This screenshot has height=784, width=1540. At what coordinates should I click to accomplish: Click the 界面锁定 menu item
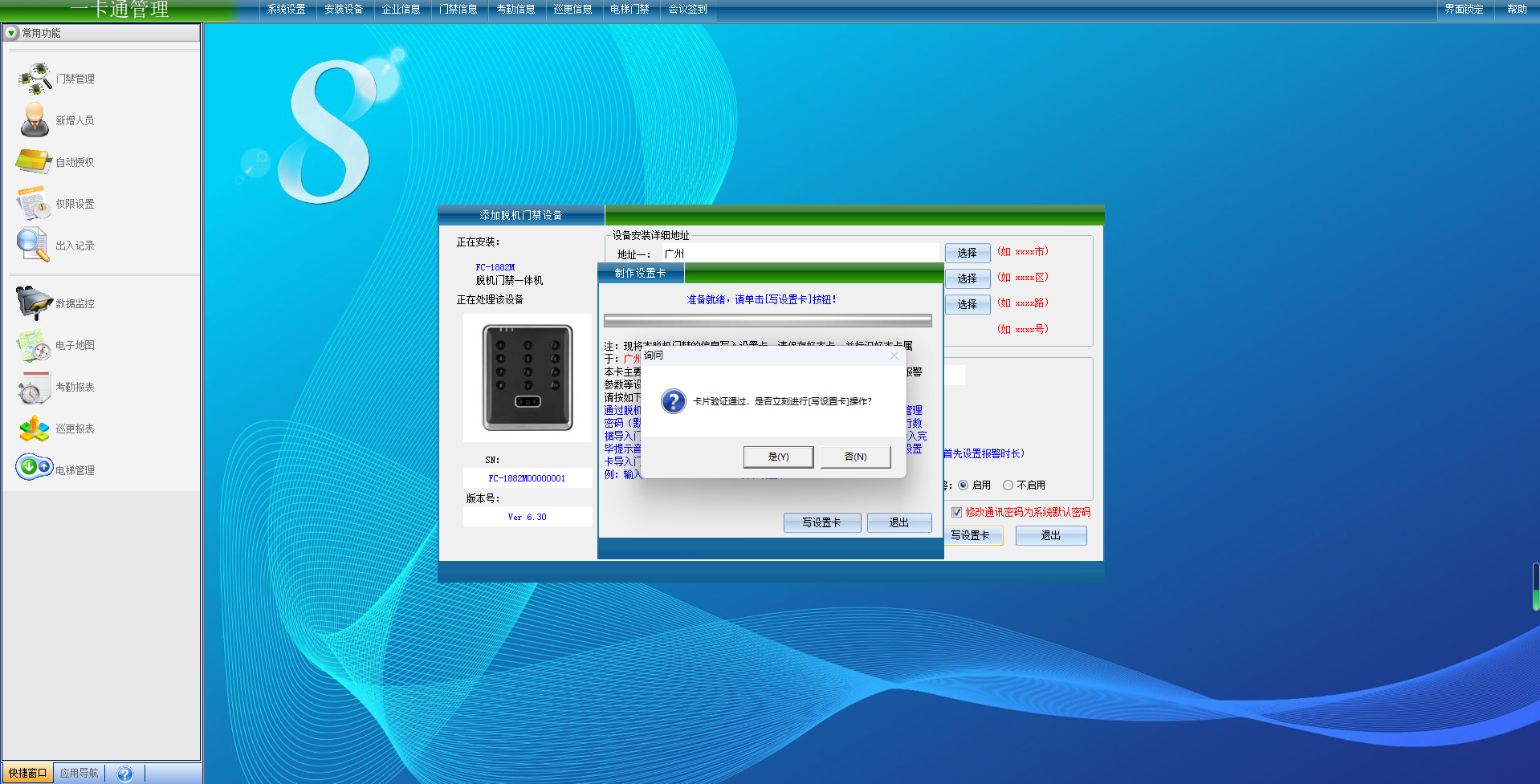point(1464,10)
